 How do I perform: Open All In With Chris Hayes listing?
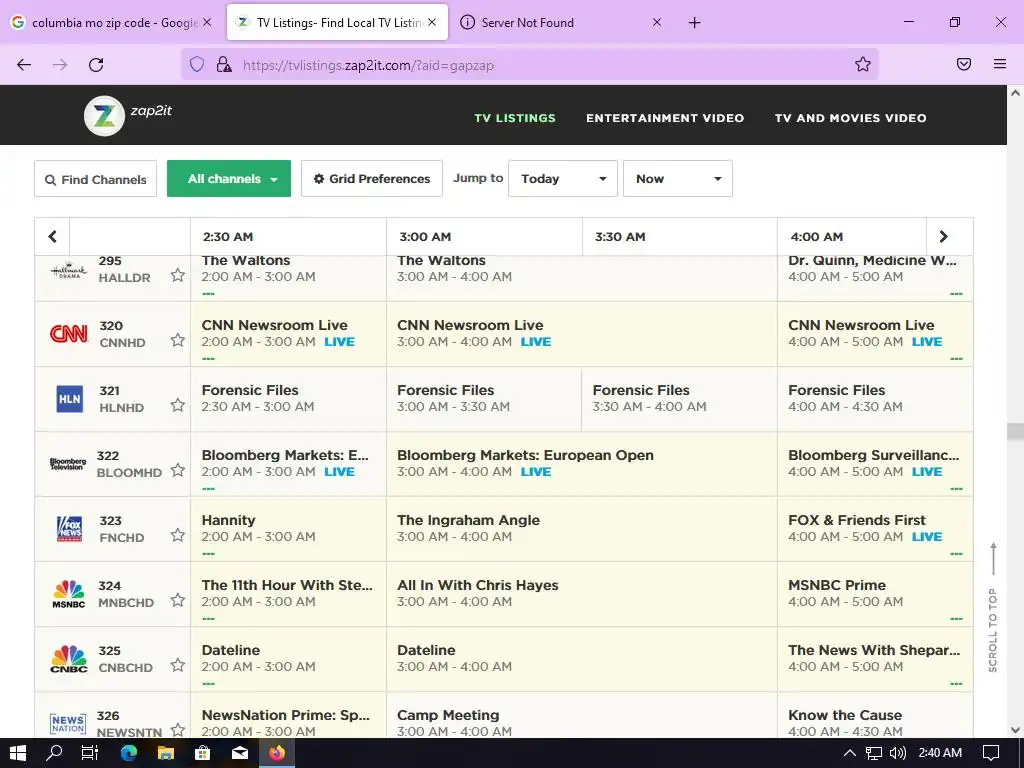coord(582,594)
